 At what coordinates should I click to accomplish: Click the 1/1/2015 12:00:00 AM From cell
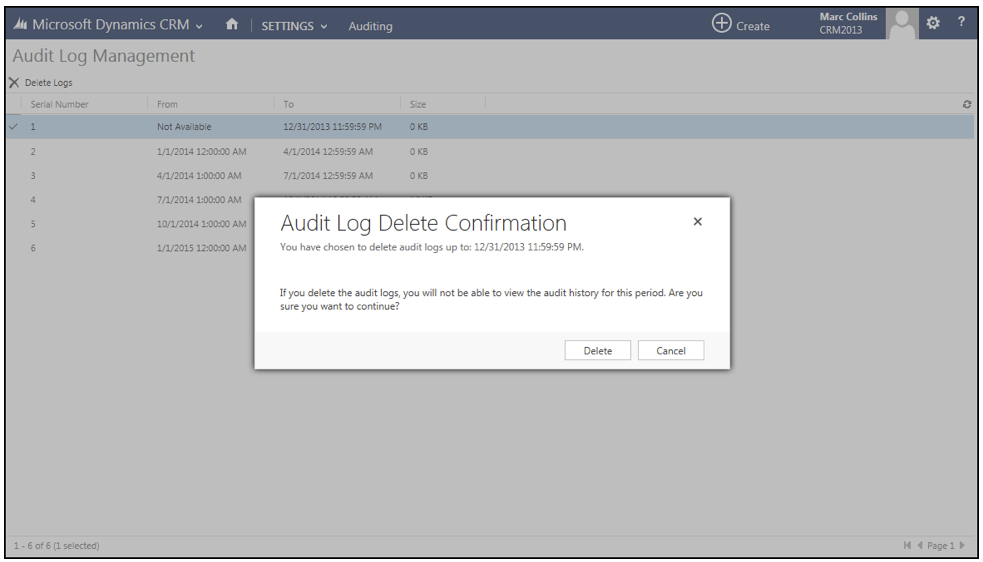click(201, 248)
